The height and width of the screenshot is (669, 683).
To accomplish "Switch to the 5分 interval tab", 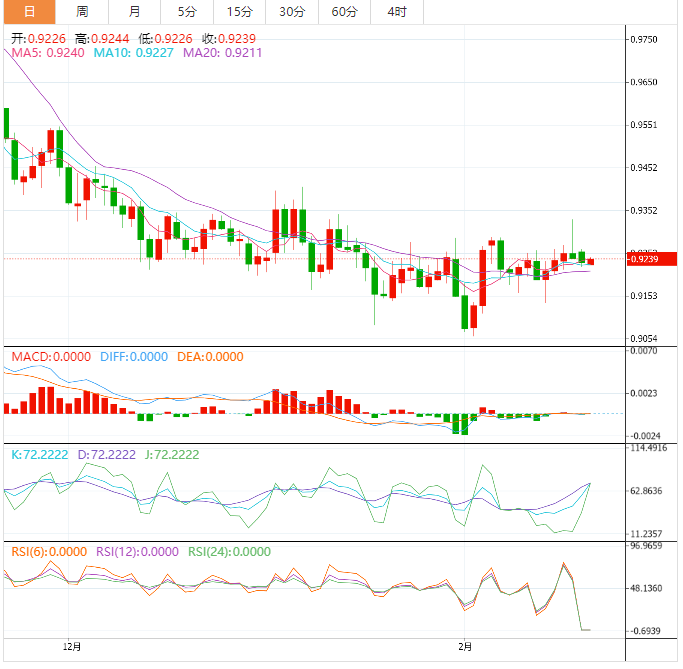I will tap(187, 12).
